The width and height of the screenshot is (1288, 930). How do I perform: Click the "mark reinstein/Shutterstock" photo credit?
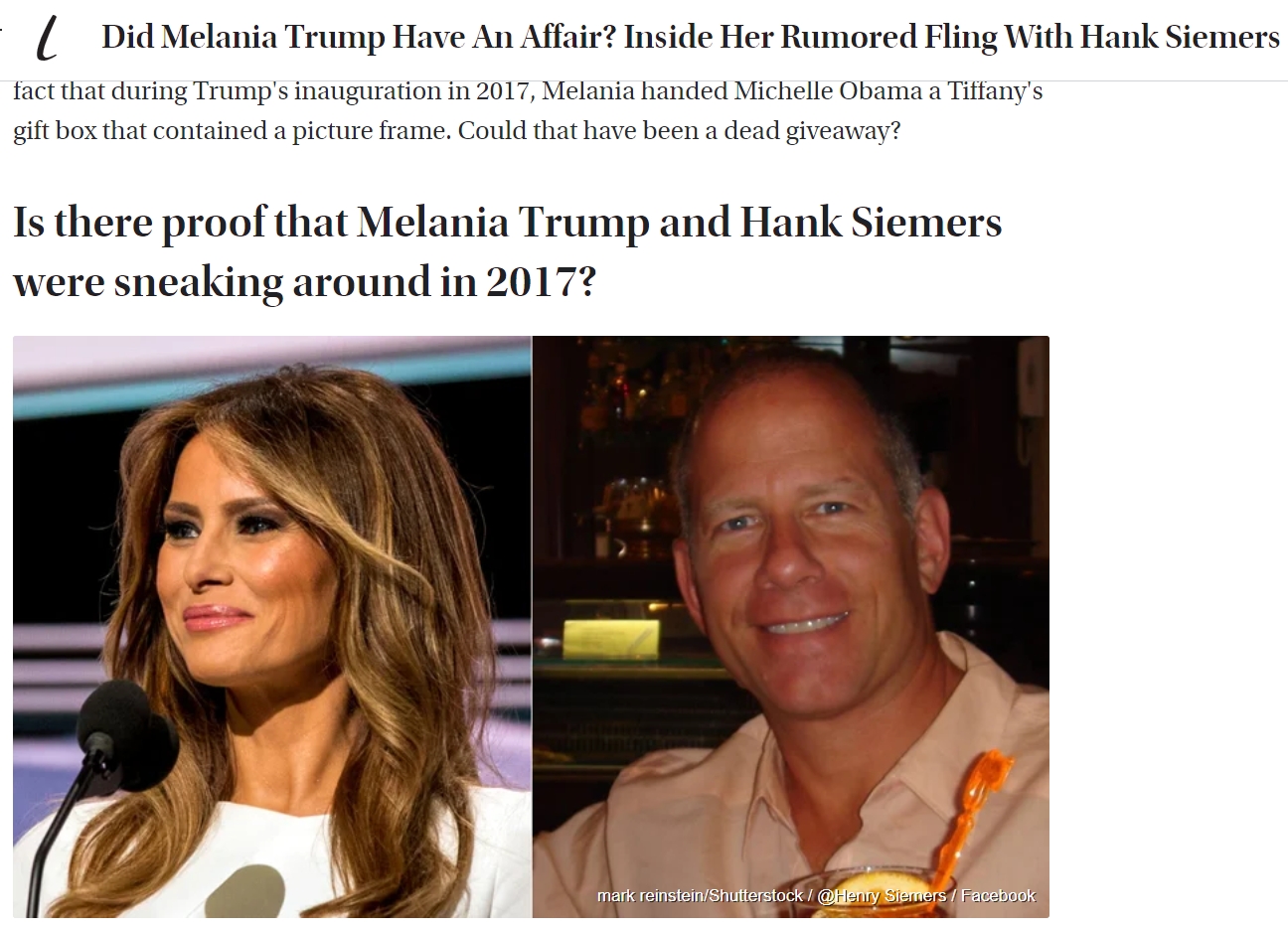tap(700, 895)
